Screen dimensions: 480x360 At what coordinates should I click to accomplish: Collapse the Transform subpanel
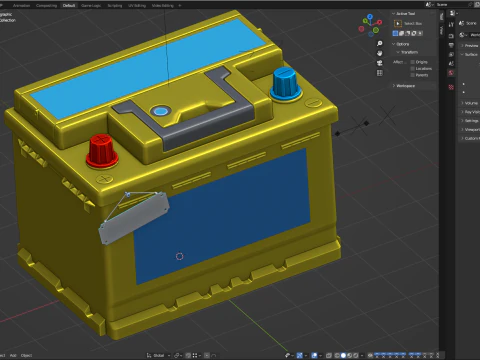point(398,52)
